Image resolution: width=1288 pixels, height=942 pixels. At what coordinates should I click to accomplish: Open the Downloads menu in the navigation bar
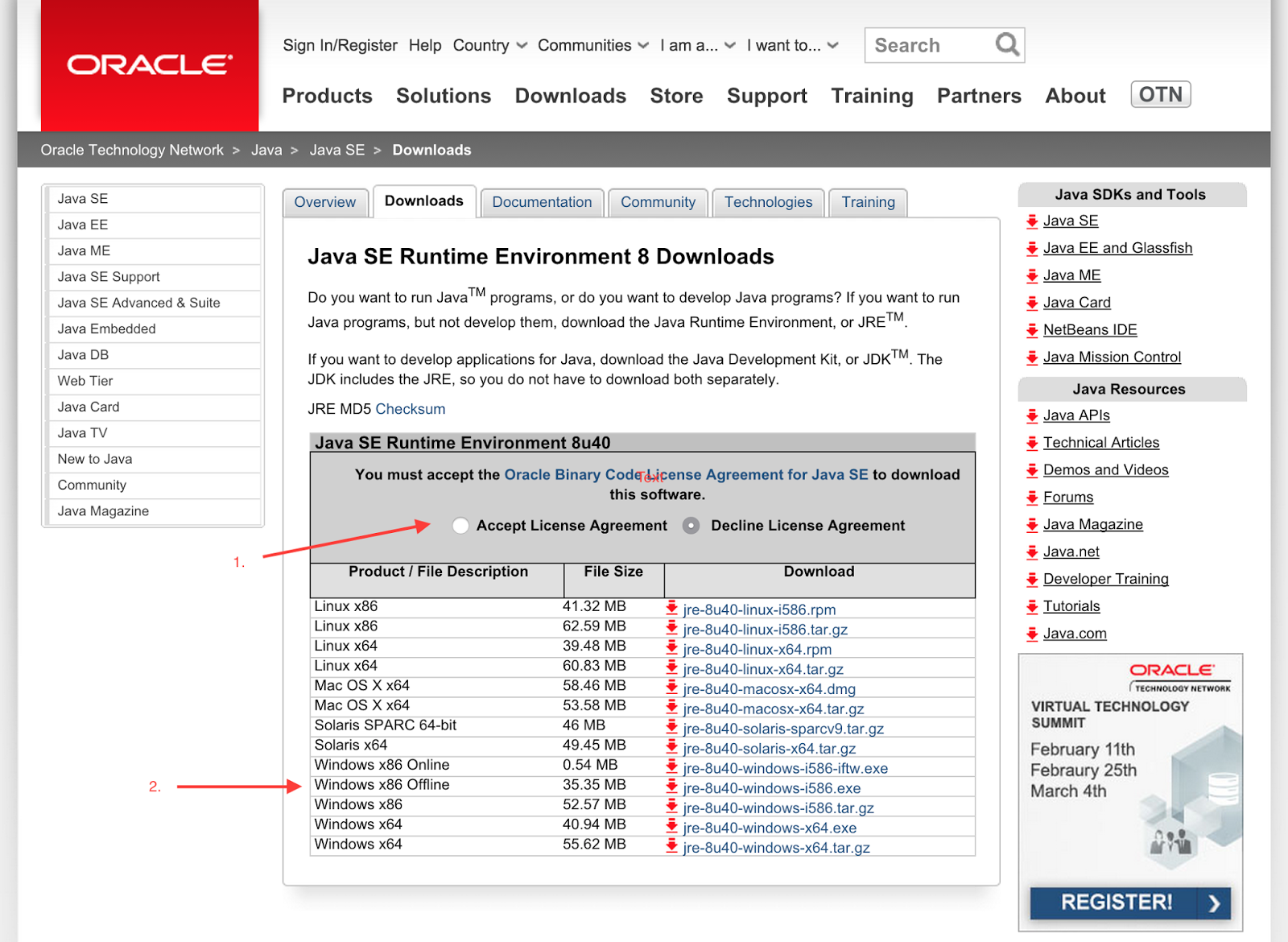click(x=570, y=96)
